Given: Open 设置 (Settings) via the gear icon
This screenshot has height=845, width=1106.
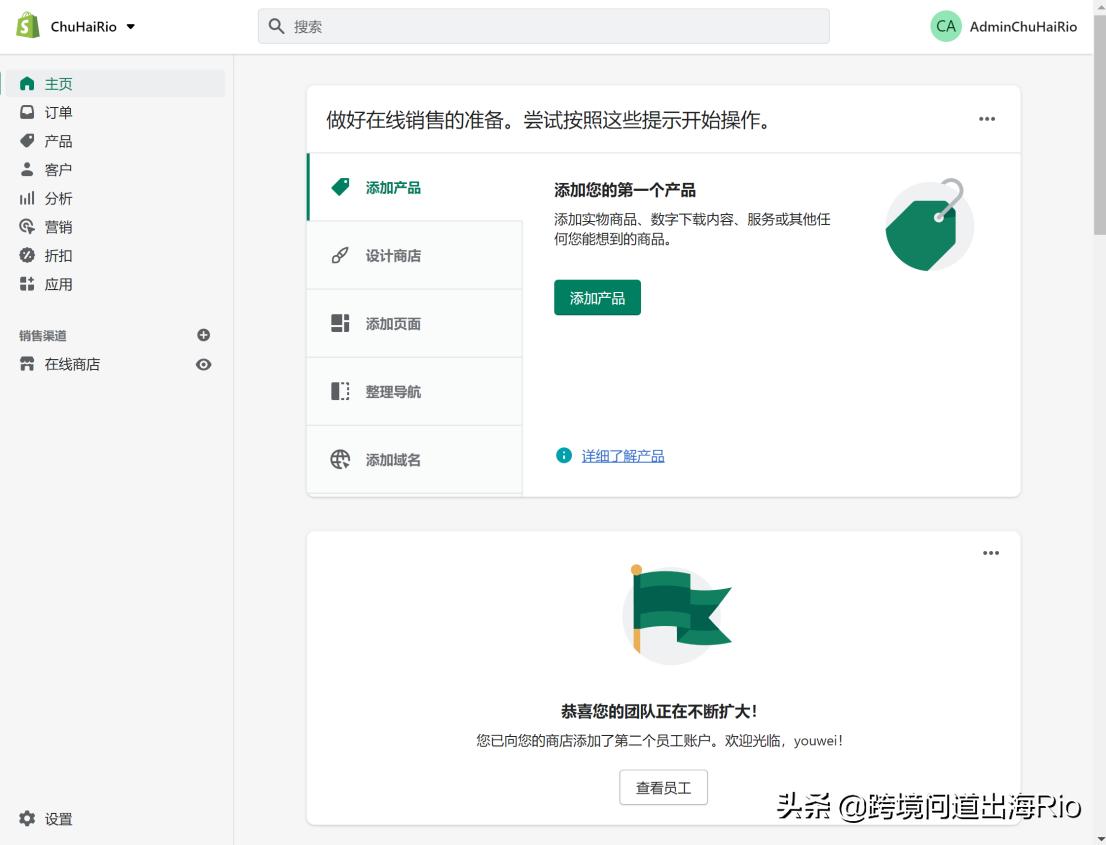Looking at the screenshot, I should click(x=57, y=818).
